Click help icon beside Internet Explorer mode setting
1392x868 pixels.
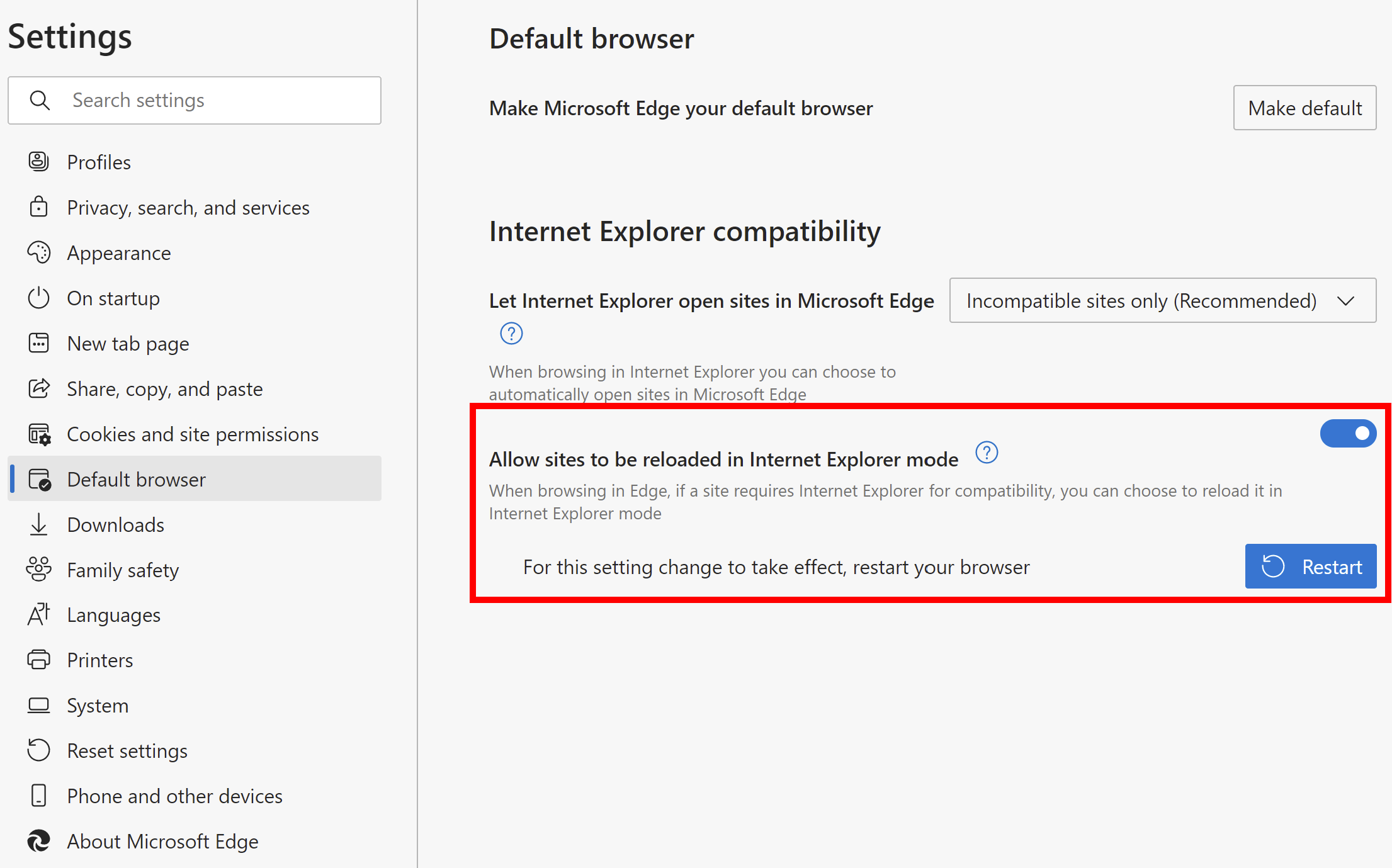point(987,453)
